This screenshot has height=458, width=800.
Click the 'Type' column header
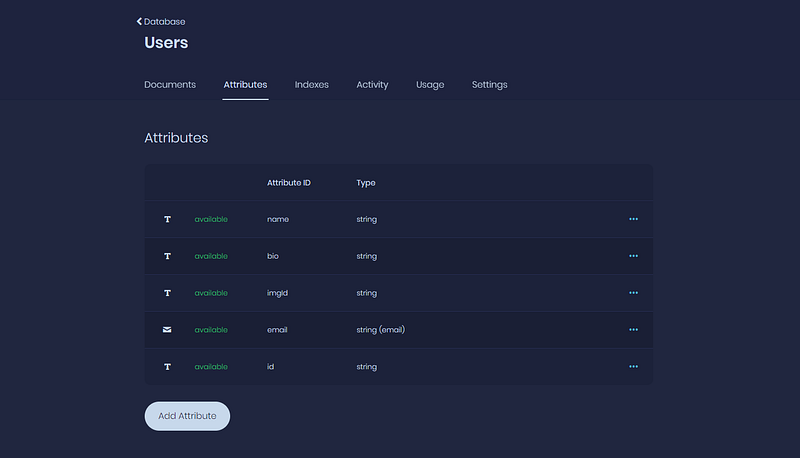pos(366,183)
